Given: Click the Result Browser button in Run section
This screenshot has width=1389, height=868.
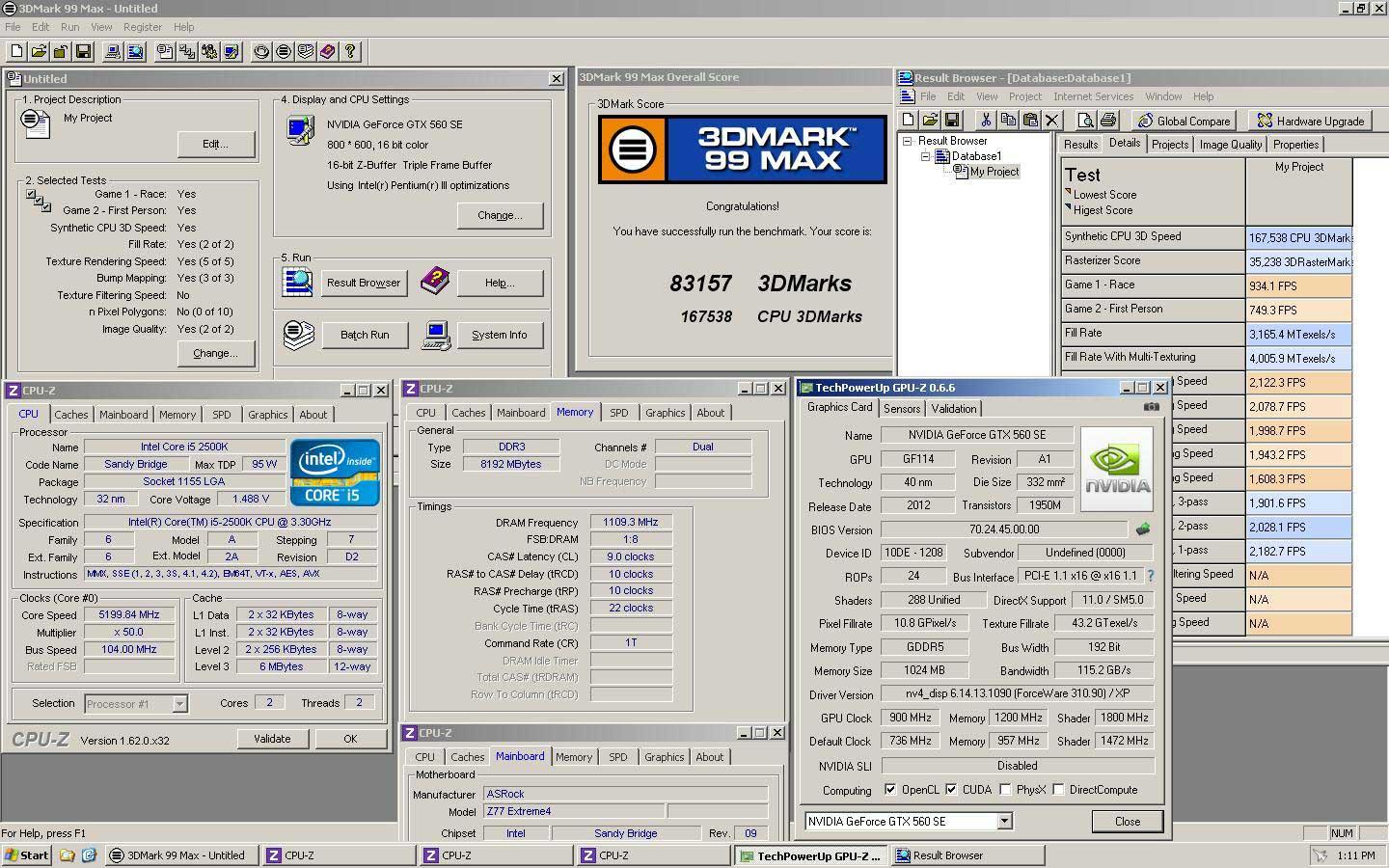Looking at the screenshot, I should point(364,283).
